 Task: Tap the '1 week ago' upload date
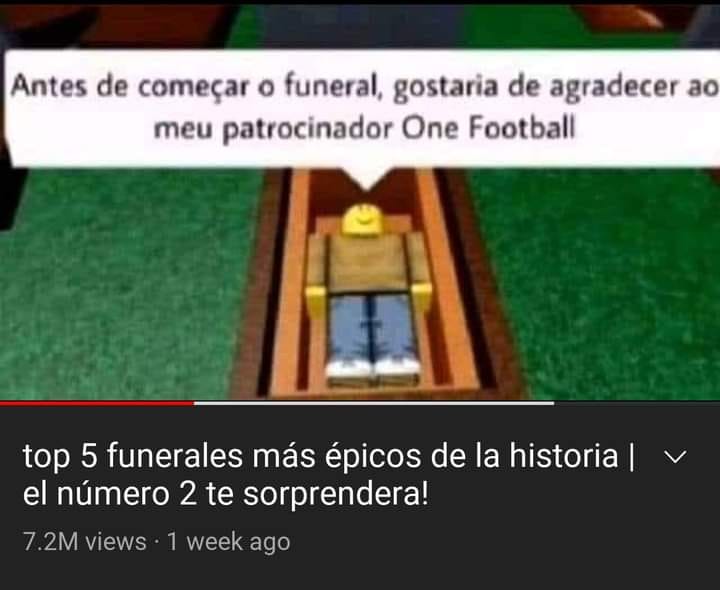(229, 542)
